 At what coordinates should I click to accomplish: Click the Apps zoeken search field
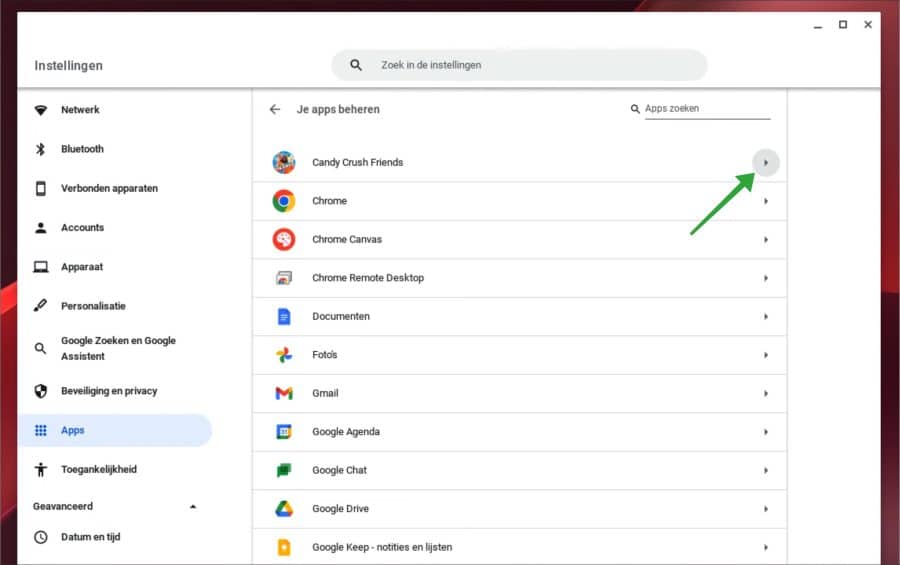pyautogui.click(x=707, y=109)
